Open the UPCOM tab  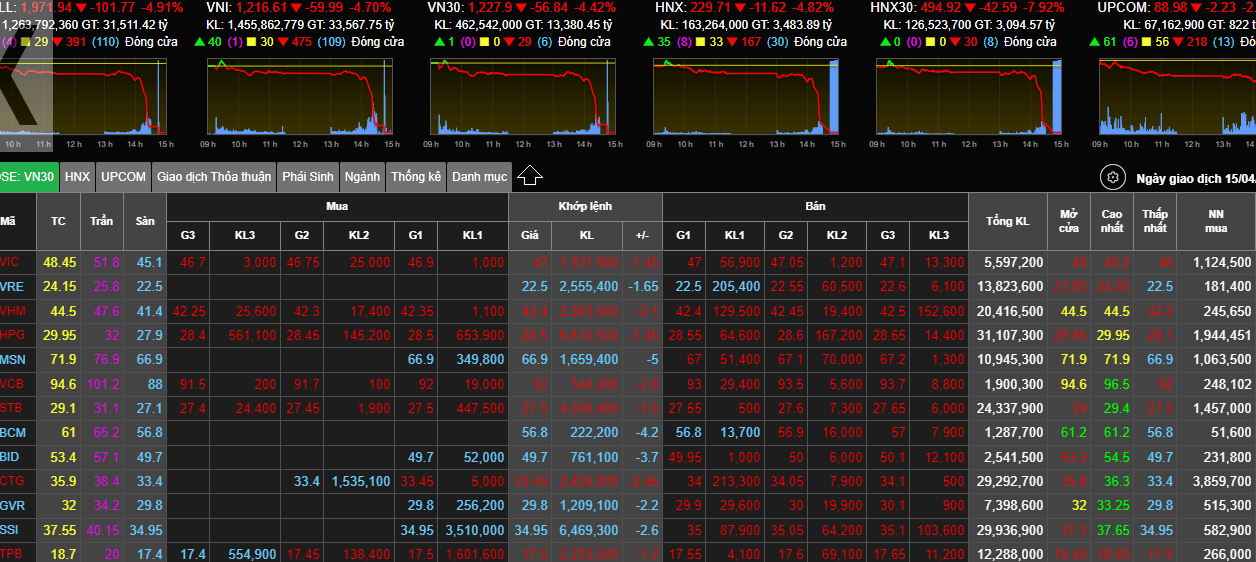click(124, 177)
